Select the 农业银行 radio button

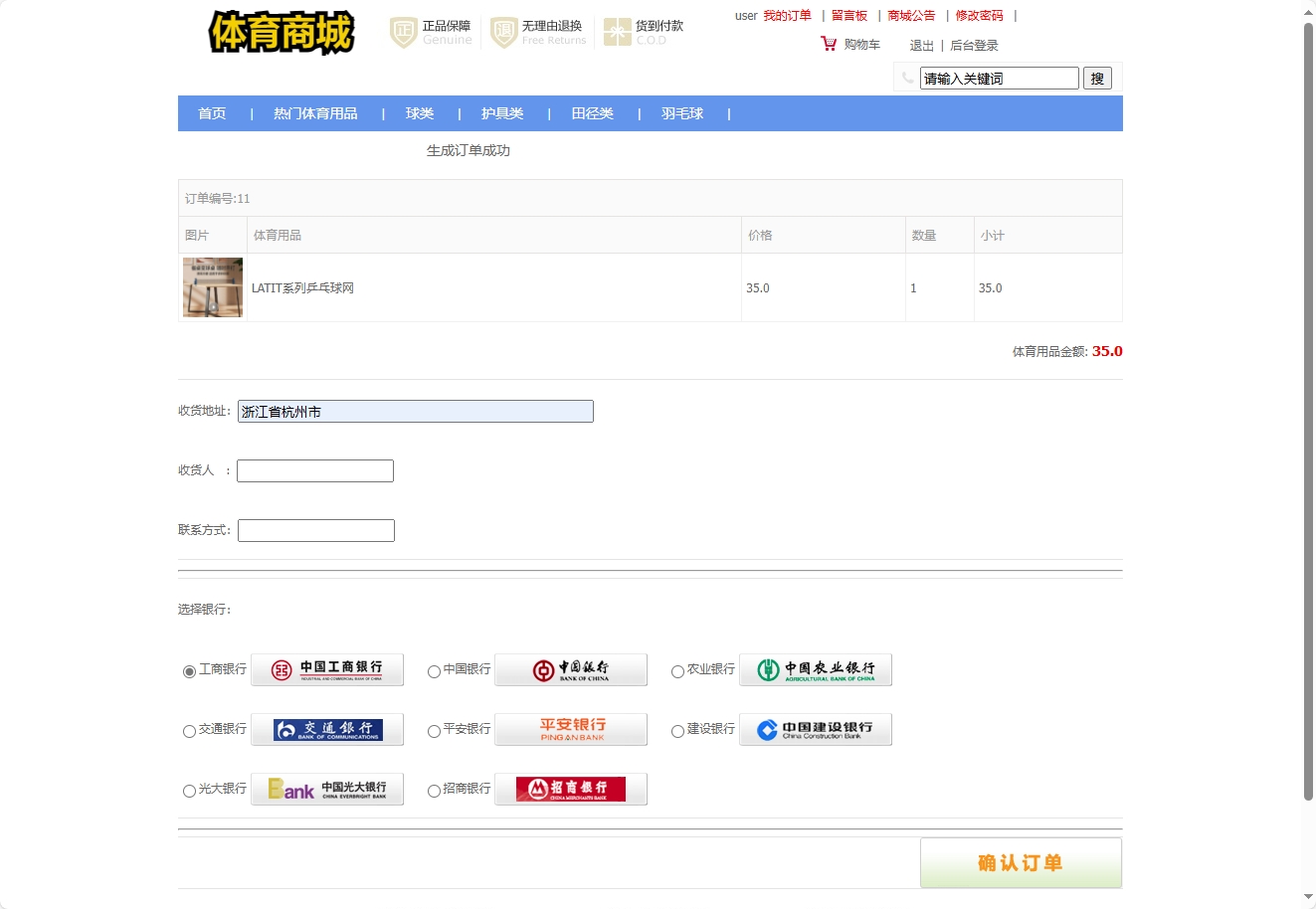677,671
